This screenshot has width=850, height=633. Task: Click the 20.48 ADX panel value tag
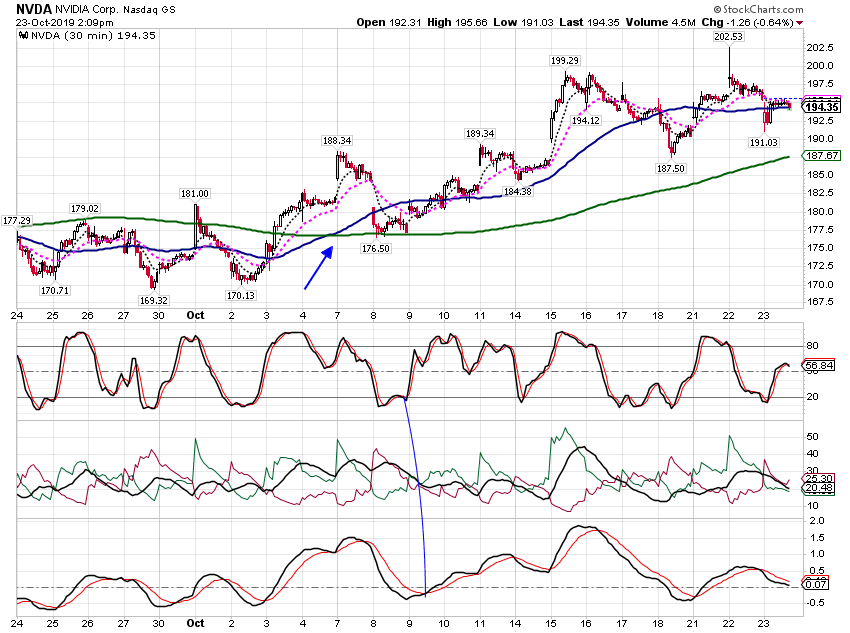pyautogui.click(x=820, y=488)
